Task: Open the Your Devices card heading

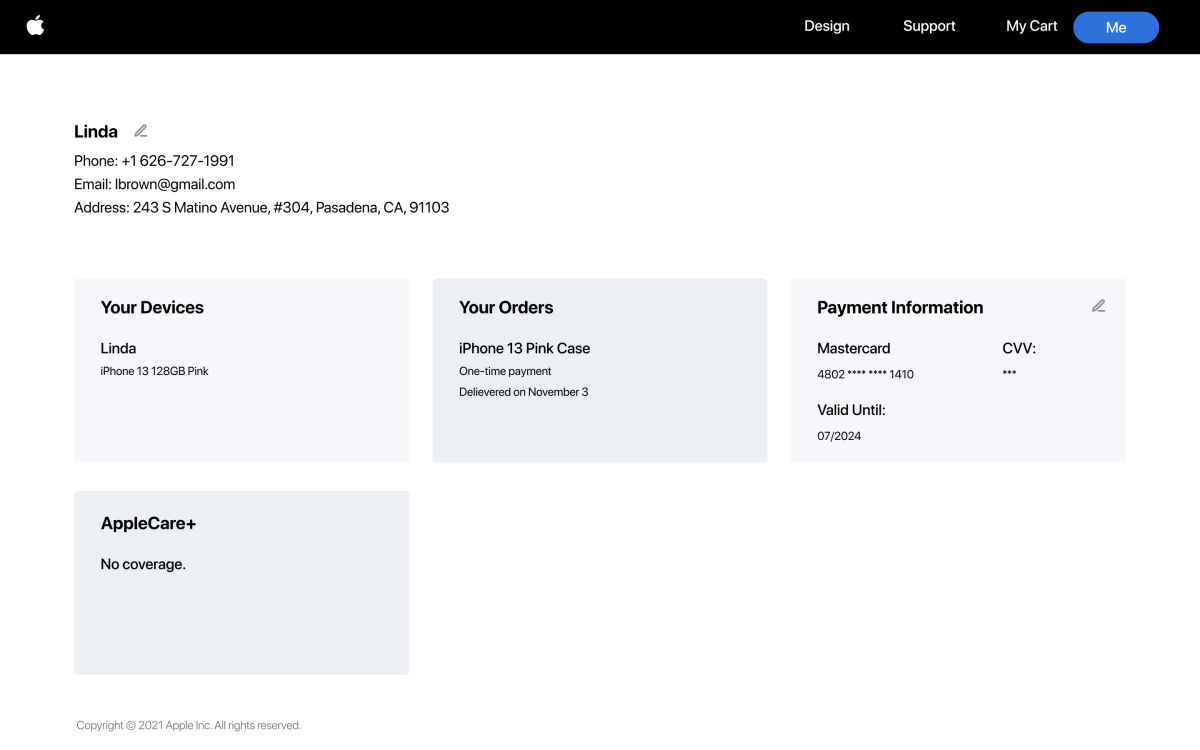Action: pyautogui.click(x=152, y=308)
